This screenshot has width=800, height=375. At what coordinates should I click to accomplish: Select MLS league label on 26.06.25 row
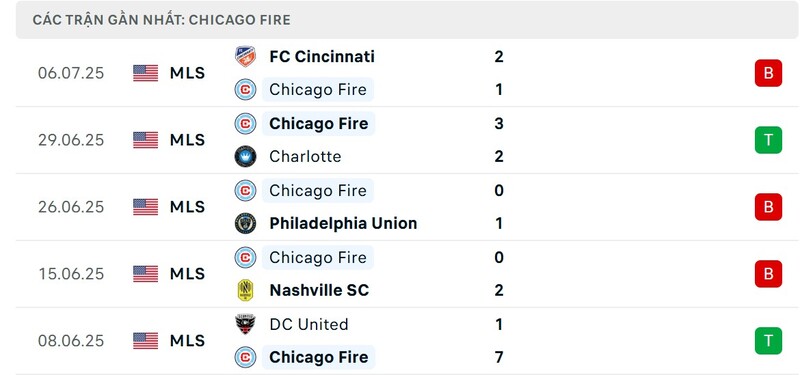click(x=187, y=207)
